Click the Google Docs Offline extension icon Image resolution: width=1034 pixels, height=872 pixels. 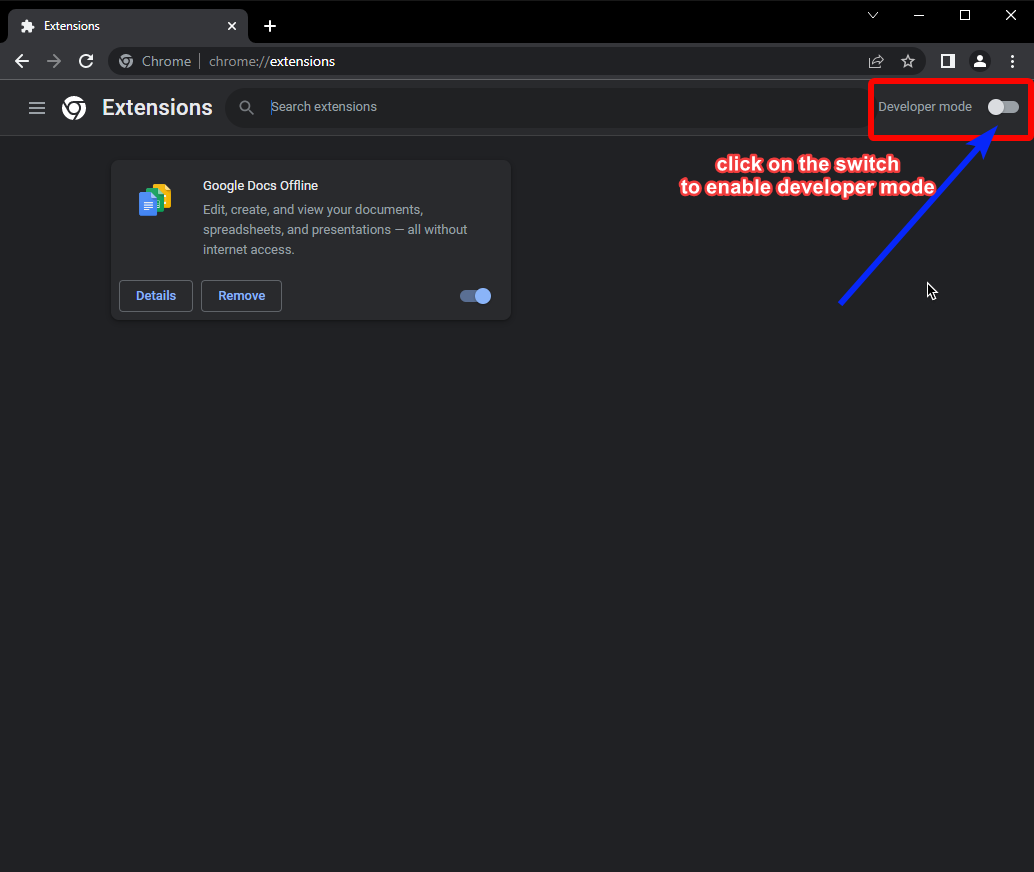[x=155, y=200]
